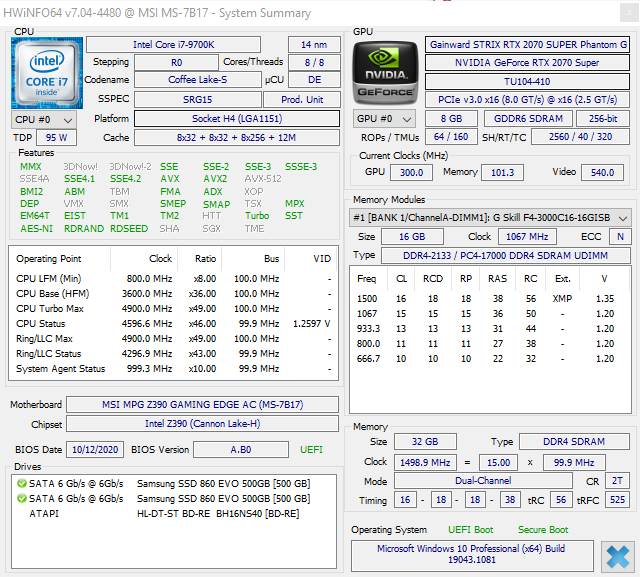This screenshot has width=640, height=577.
Task: Click the Intel Core i7-9700K name field
Action: (x=173, y=44)
